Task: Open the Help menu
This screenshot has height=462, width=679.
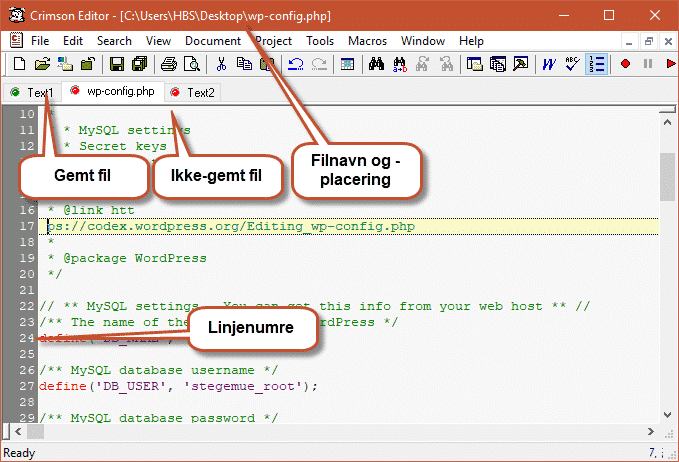Action: [x=471, y=41]
